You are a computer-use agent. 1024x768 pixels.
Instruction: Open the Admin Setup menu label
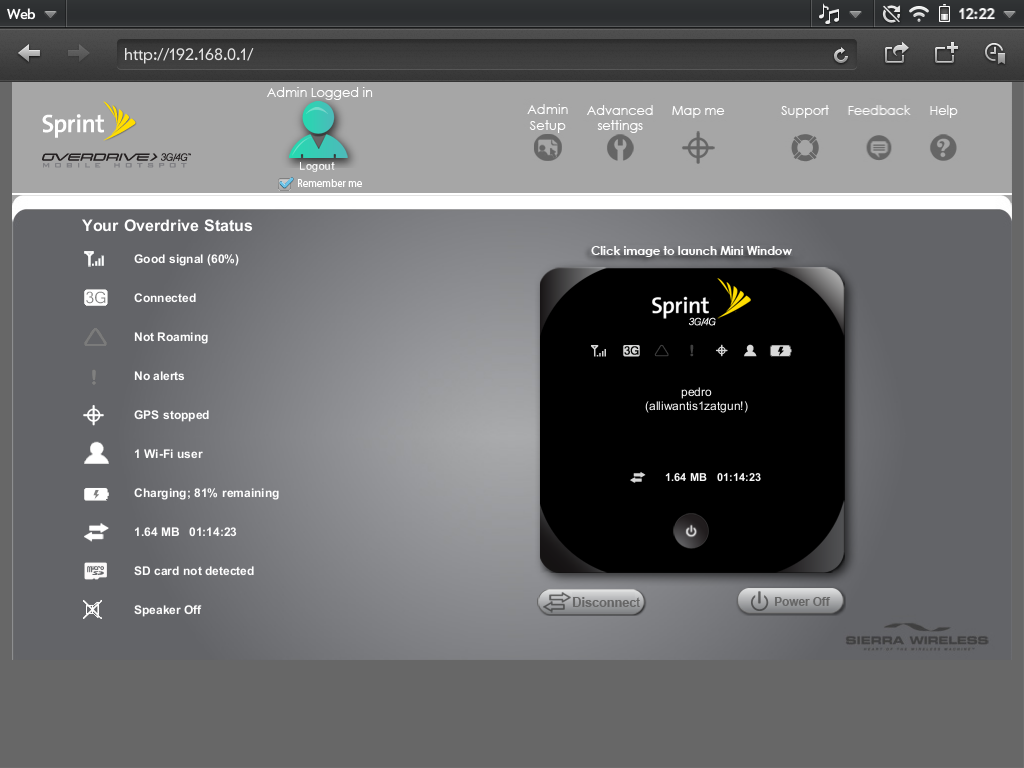[x=547, y=118]
